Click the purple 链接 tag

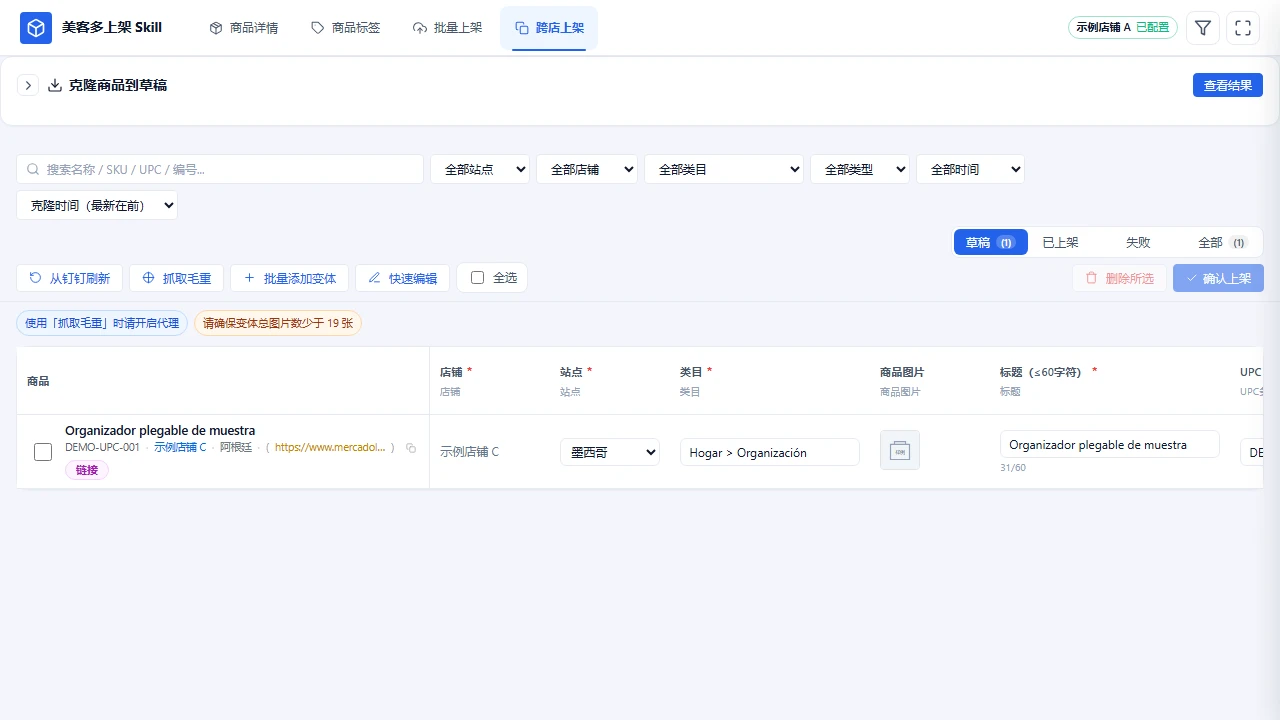pos(87,470)
